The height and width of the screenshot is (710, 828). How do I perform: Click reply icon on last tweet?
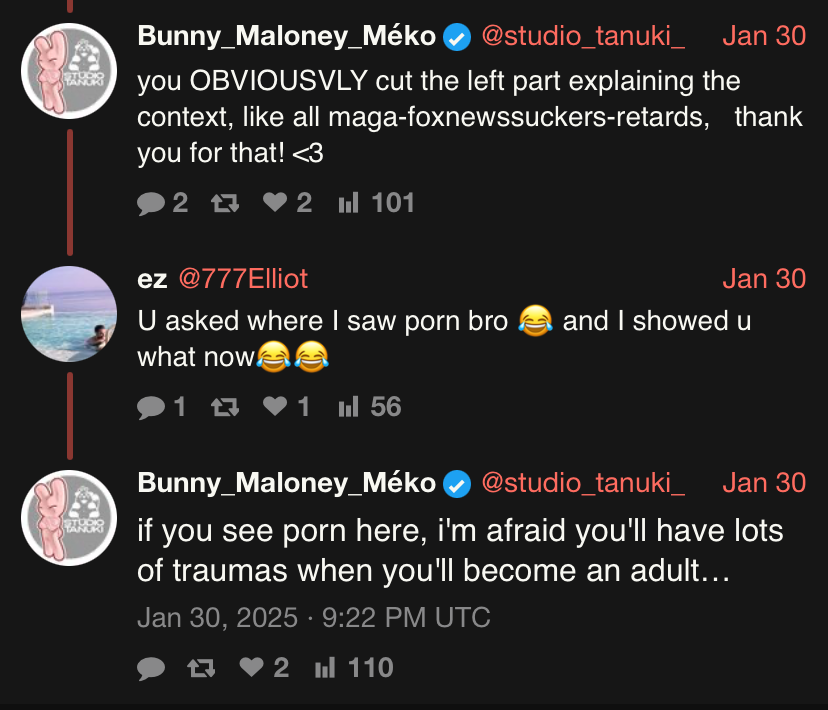(152, 668)
